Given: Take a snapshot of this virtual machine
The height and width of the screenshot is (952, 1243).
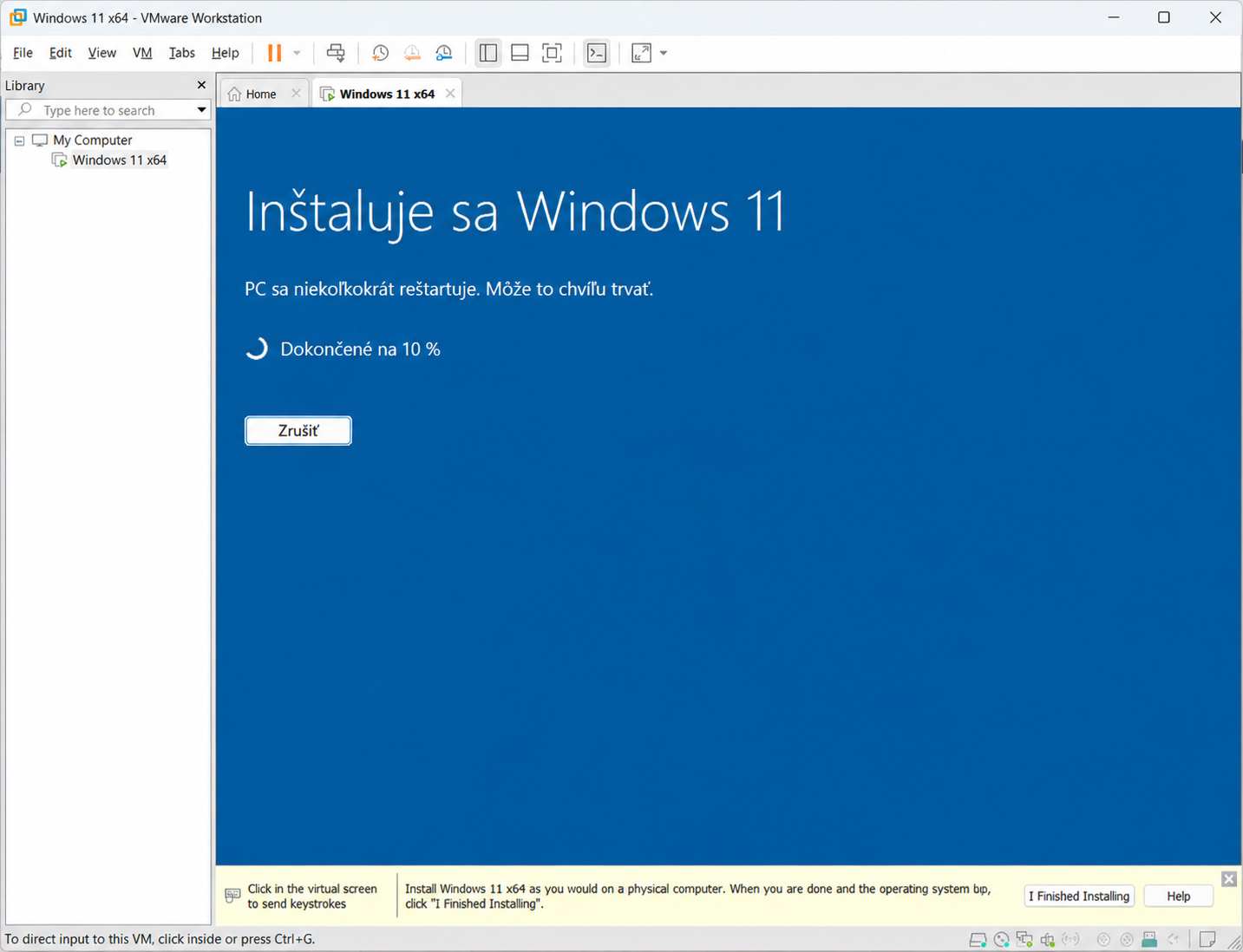Looking at the screenshot, I should click(x=380, y=53).
